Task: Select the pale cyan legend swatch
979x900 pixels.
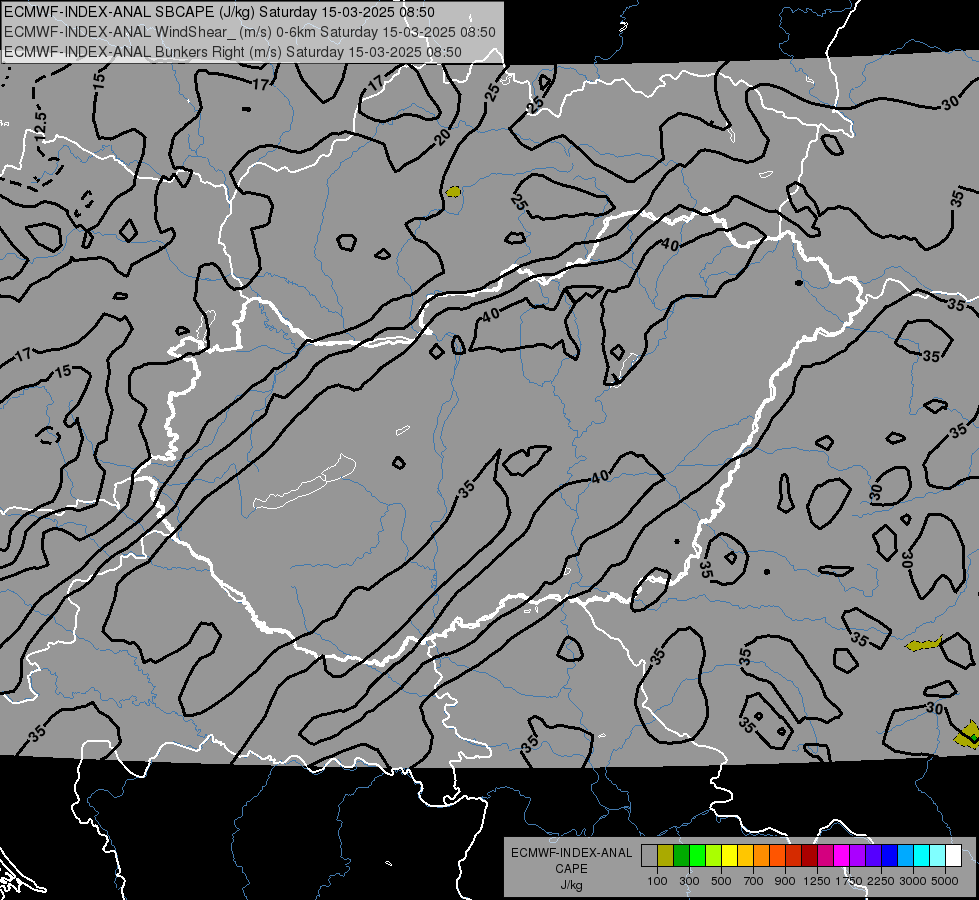Action: click(x=938, y=856)
